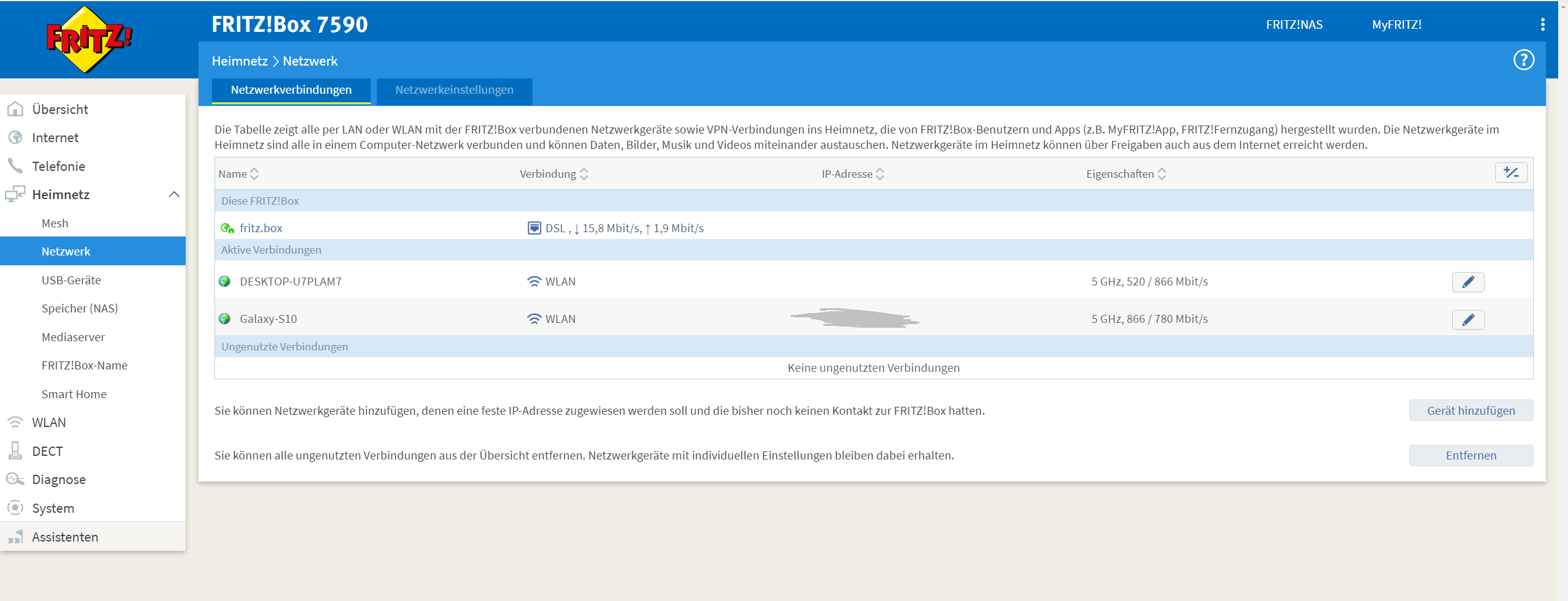Click the FRITZ! logo

89,39
